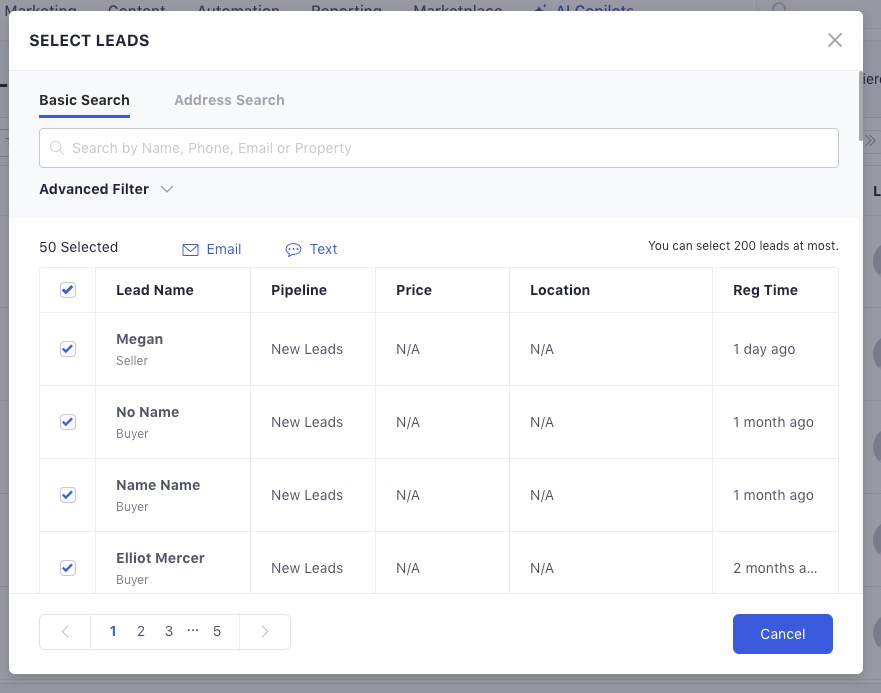This screenshot has width=881, height=693.
Task: Click the dialog's vertical scrollbar
Action: [x=860, y=106]
